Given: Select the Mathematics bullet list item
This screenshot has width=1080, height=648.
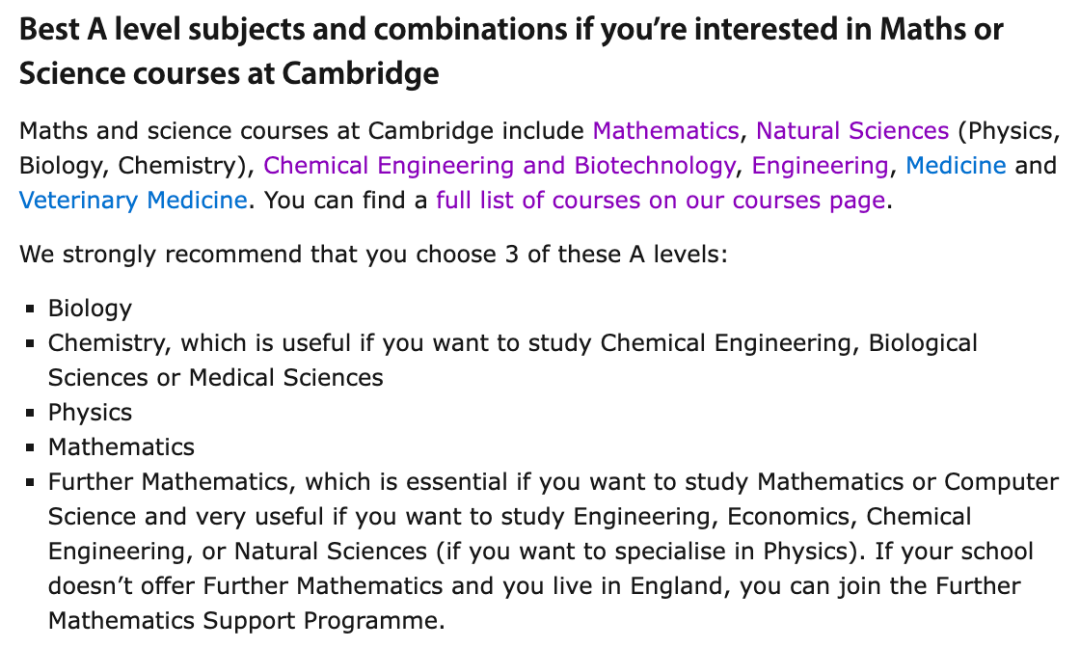Looking at the screenshot, I should 121,447.
